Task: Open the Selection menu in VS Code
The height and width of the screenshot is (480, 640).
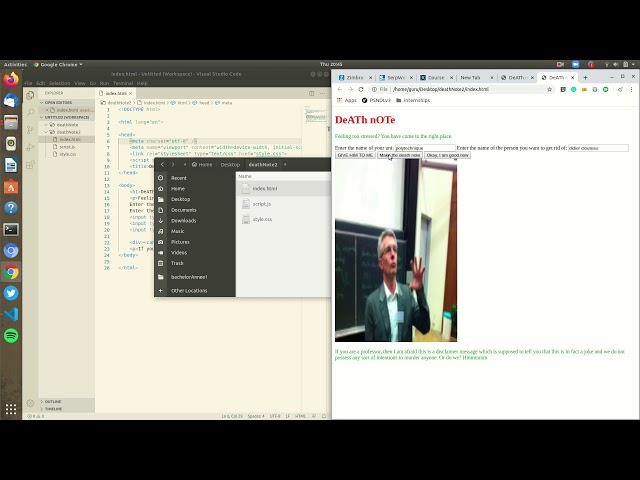Action: click(x=60, y=83)
